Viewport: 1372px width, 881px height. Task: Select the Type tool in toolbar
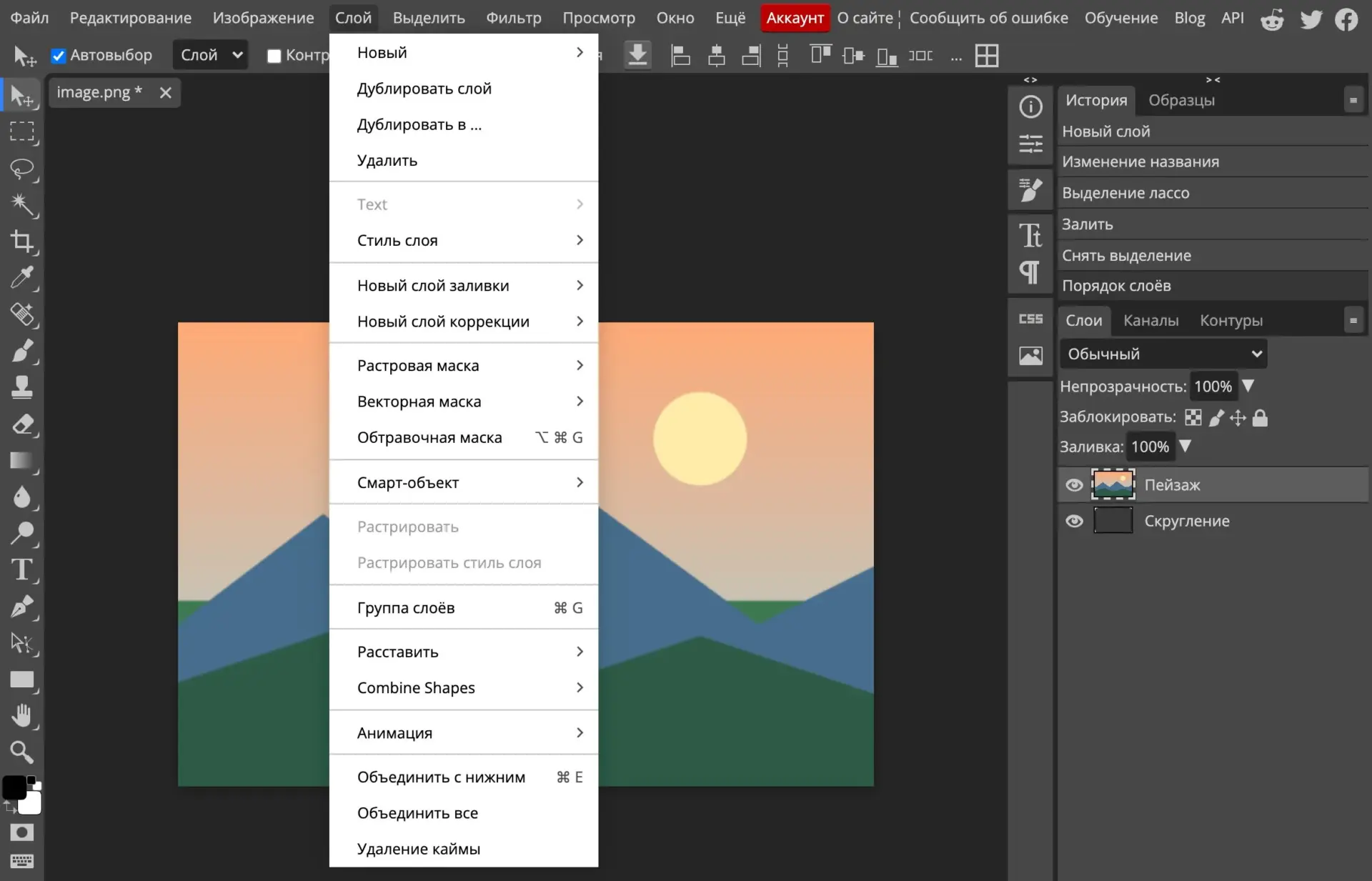pyautogui.click(x=22, y=570)
